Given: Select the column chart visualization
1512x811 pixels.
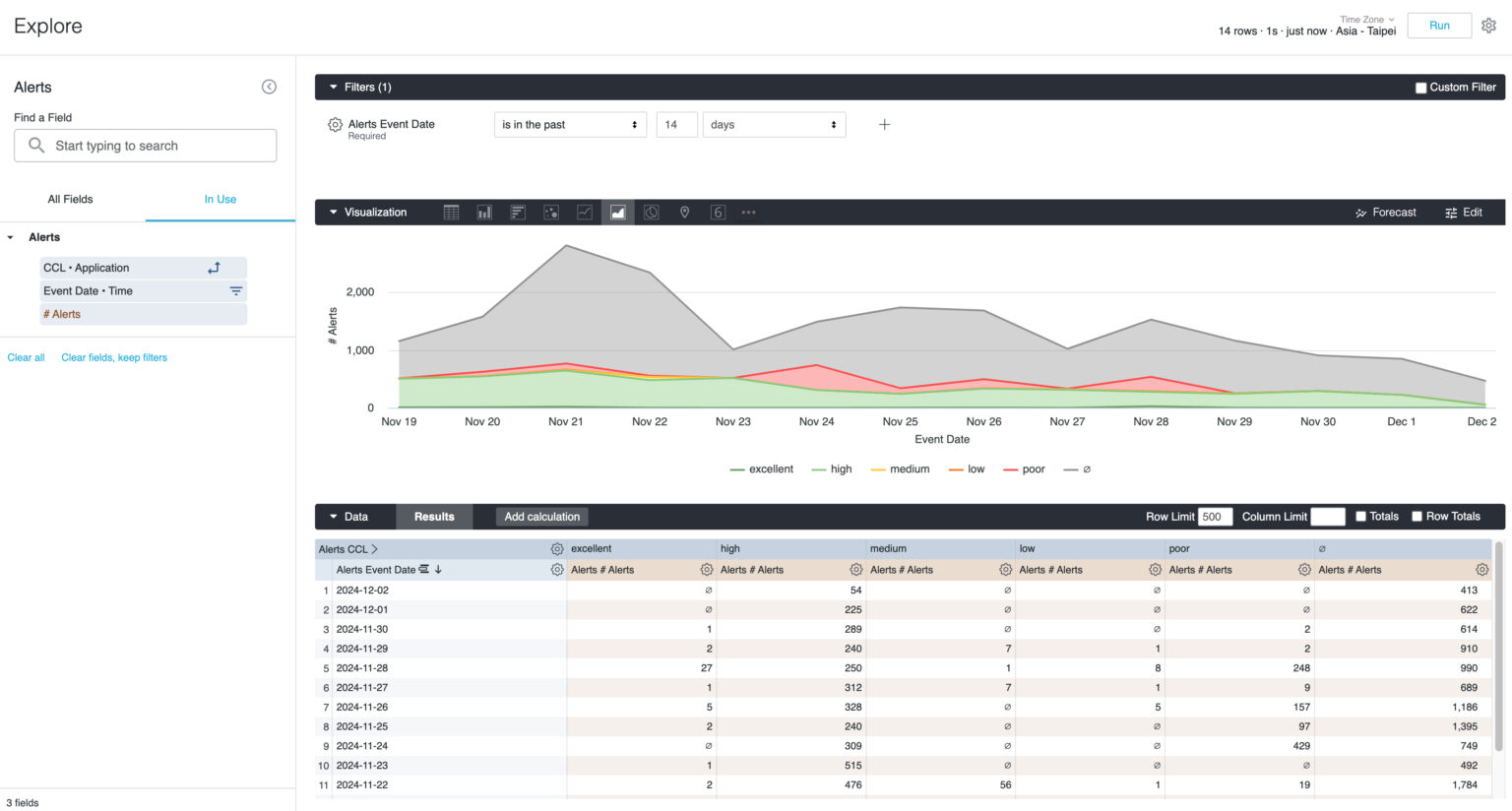Looking at the screenshot, I should (x=484, y=213).
